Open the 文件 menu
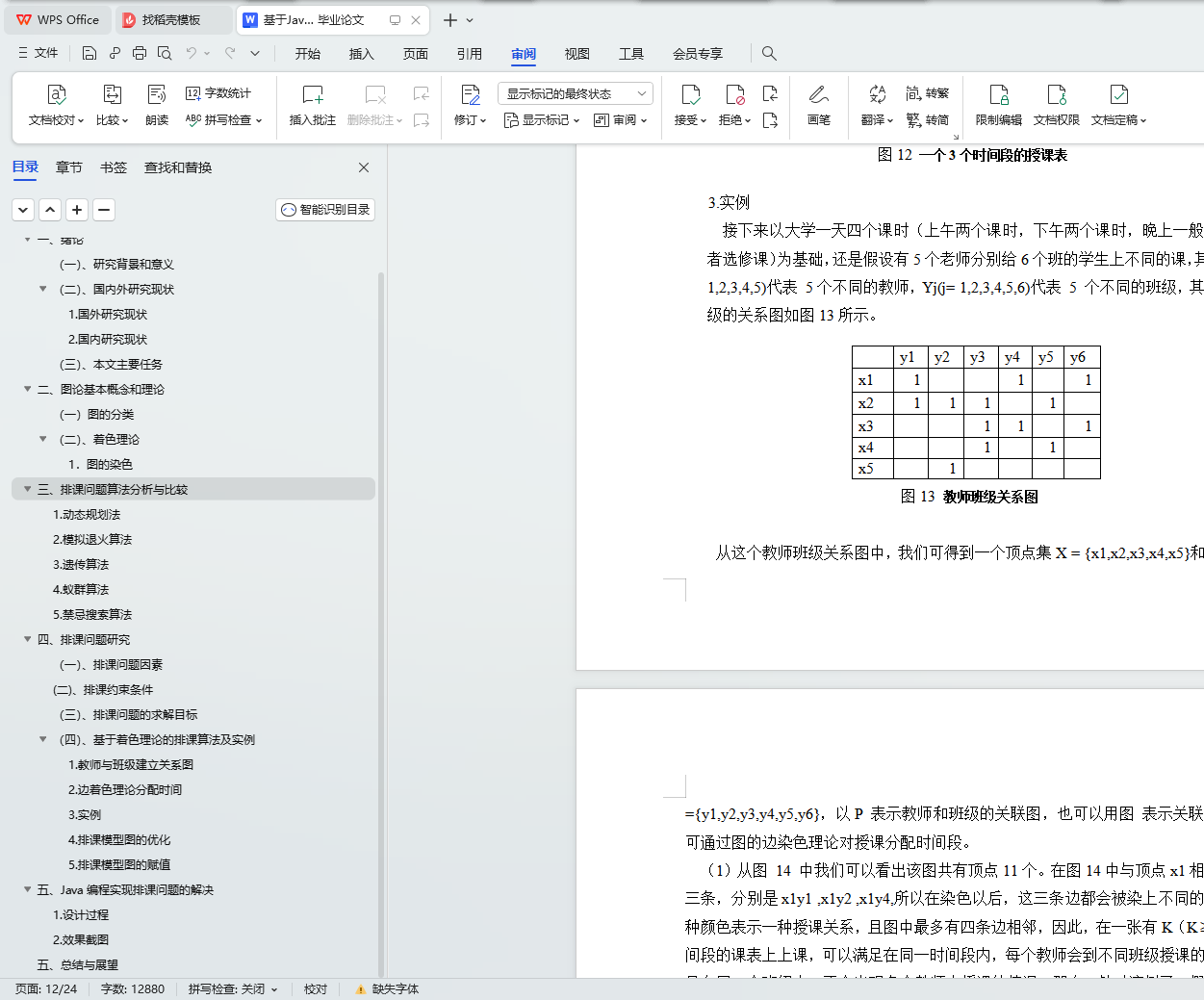 (x=38, y=53)
